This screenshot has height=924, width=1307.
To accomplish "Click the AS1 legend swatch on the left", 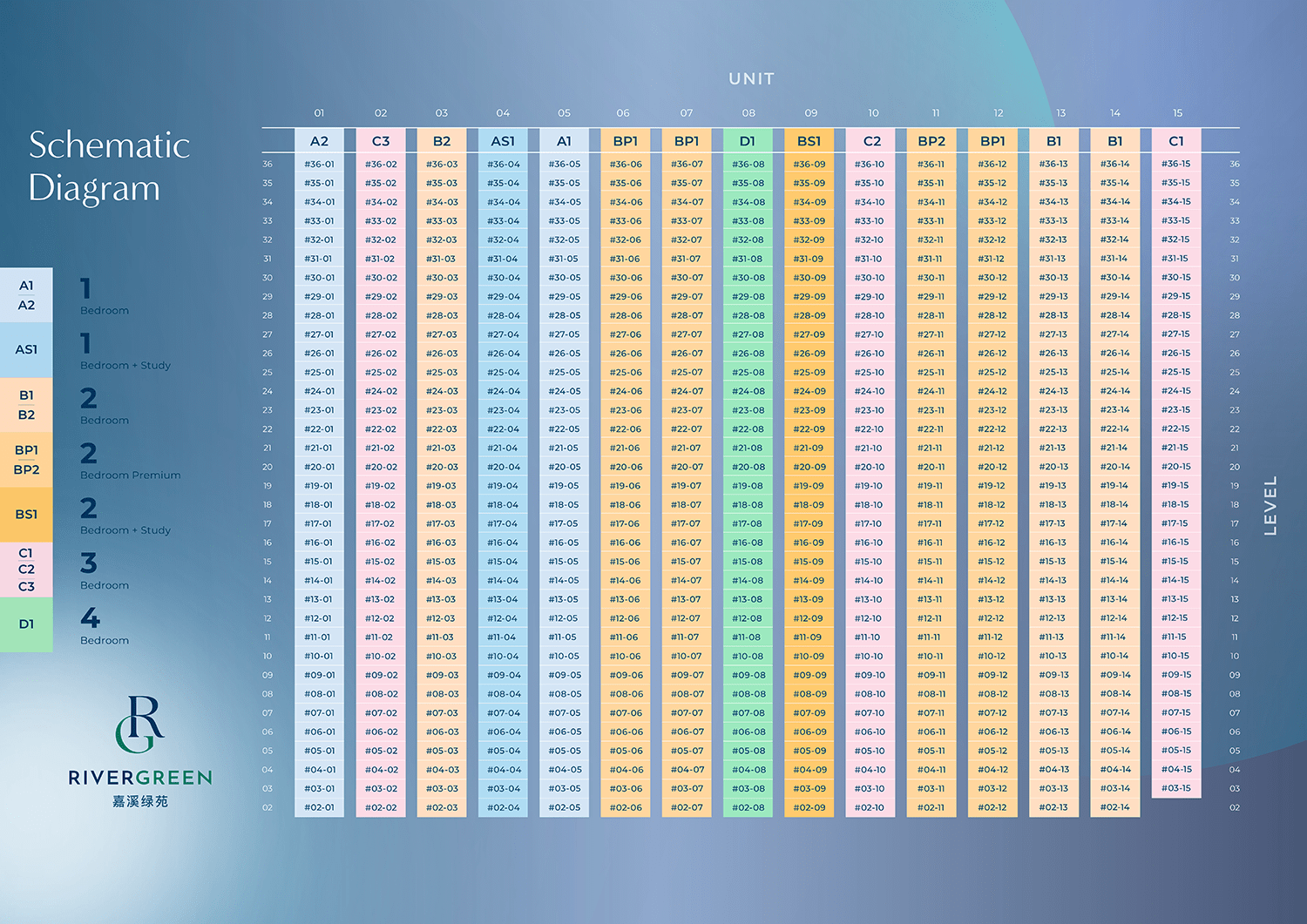I will point(26,350).
